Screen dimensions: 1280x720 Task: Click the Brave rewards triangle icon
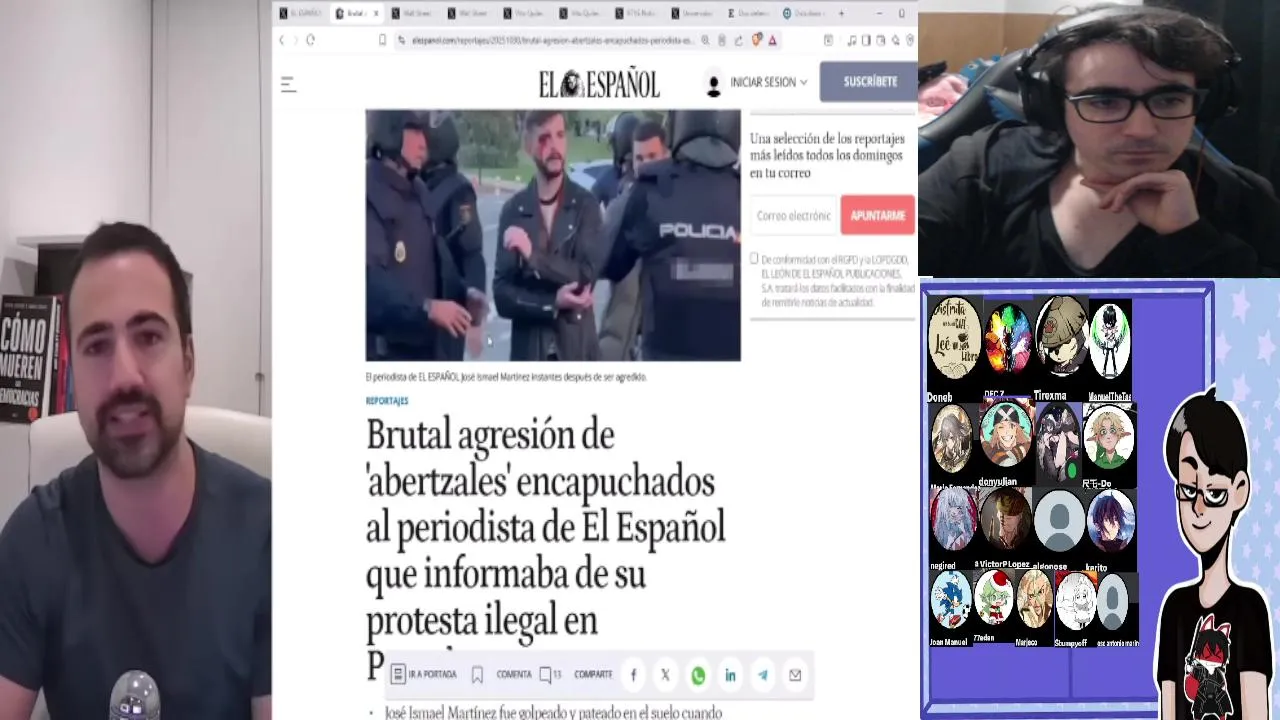(773, 40)
